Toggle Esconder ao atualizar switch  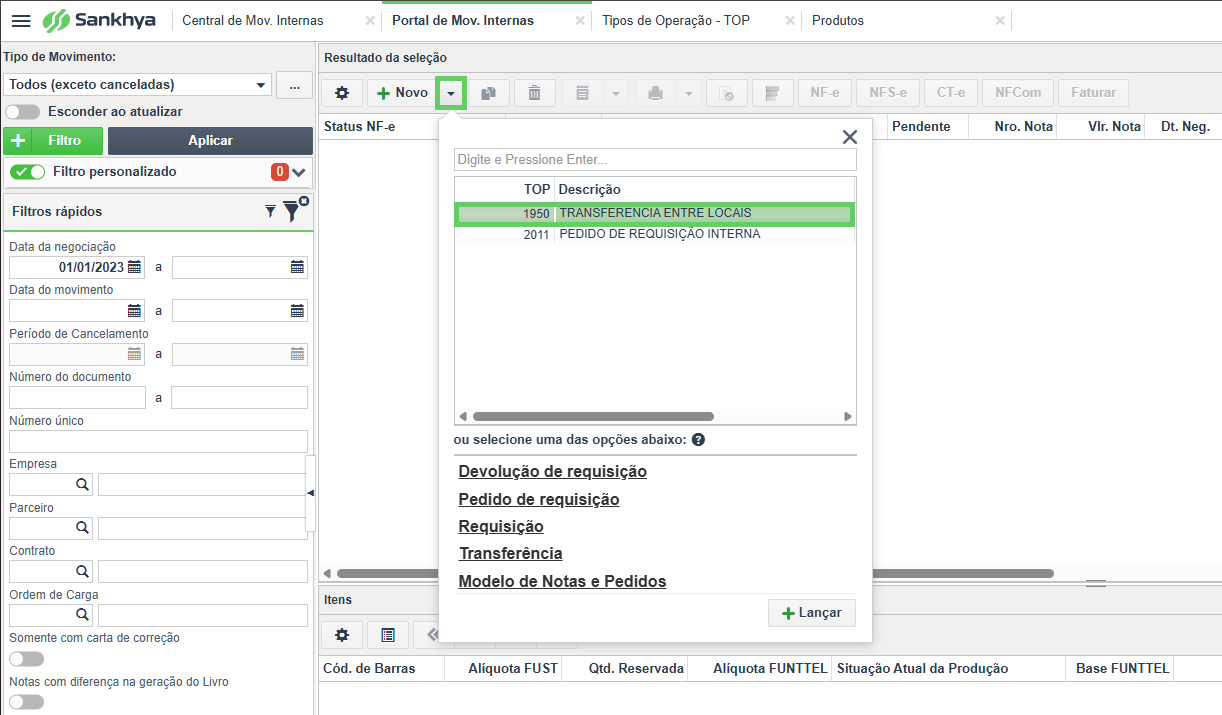[x=22, y=112]
